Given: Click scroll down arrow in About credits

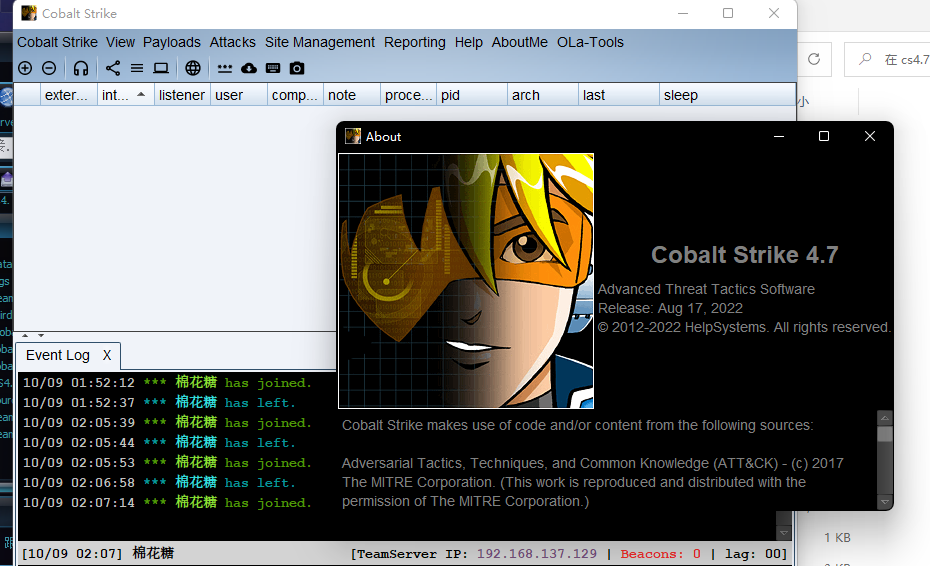Looking at the screenshot, I should coord(884,502).
